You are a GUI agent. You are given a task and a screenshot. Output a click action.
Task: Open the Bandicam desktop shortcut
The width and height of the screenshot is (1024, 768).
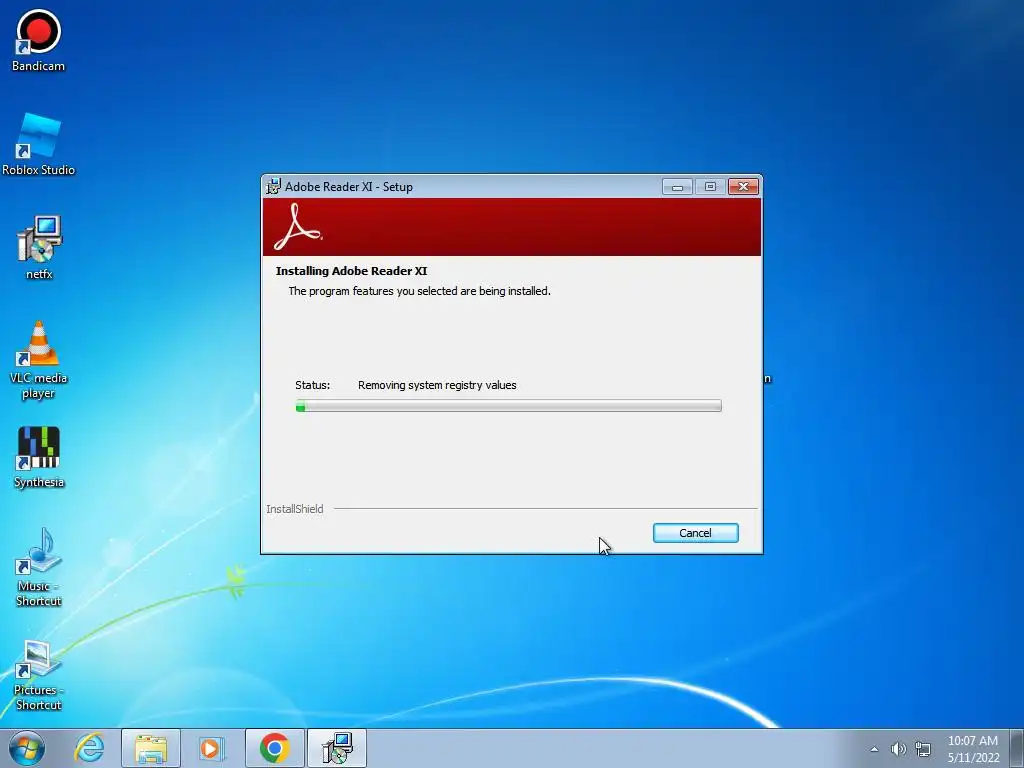[38, 40]
